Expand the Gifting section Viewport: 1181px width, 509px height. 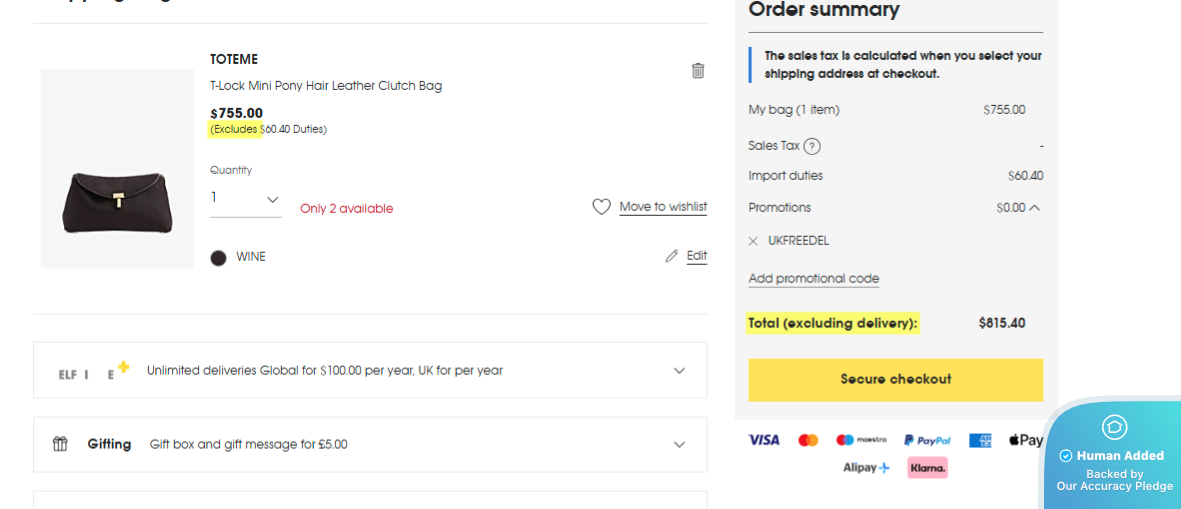[x=679, y=444]
